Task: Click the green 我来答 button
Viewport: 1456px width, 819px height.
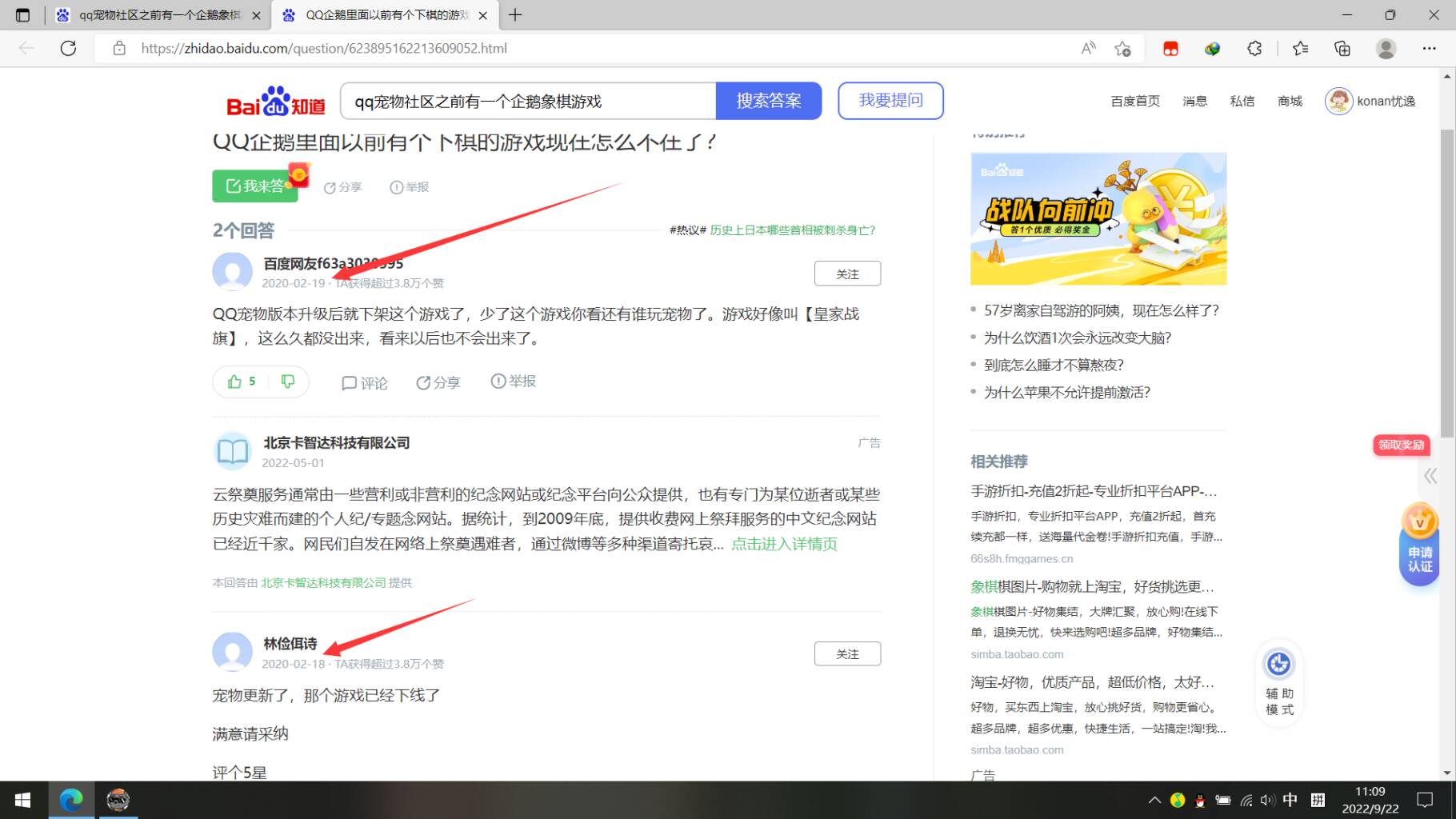Action: point(255,186)
